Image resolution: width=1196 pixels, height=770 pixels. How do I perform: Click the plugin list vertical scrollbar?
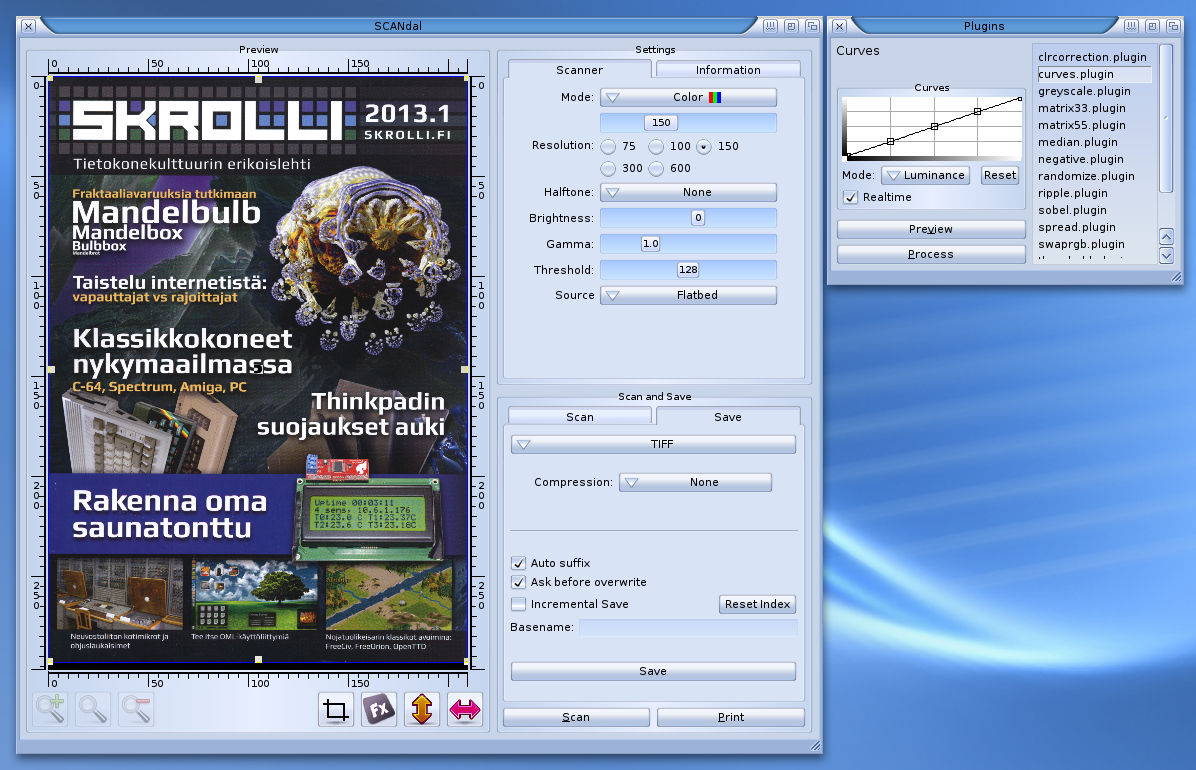tap(1166, 119)
